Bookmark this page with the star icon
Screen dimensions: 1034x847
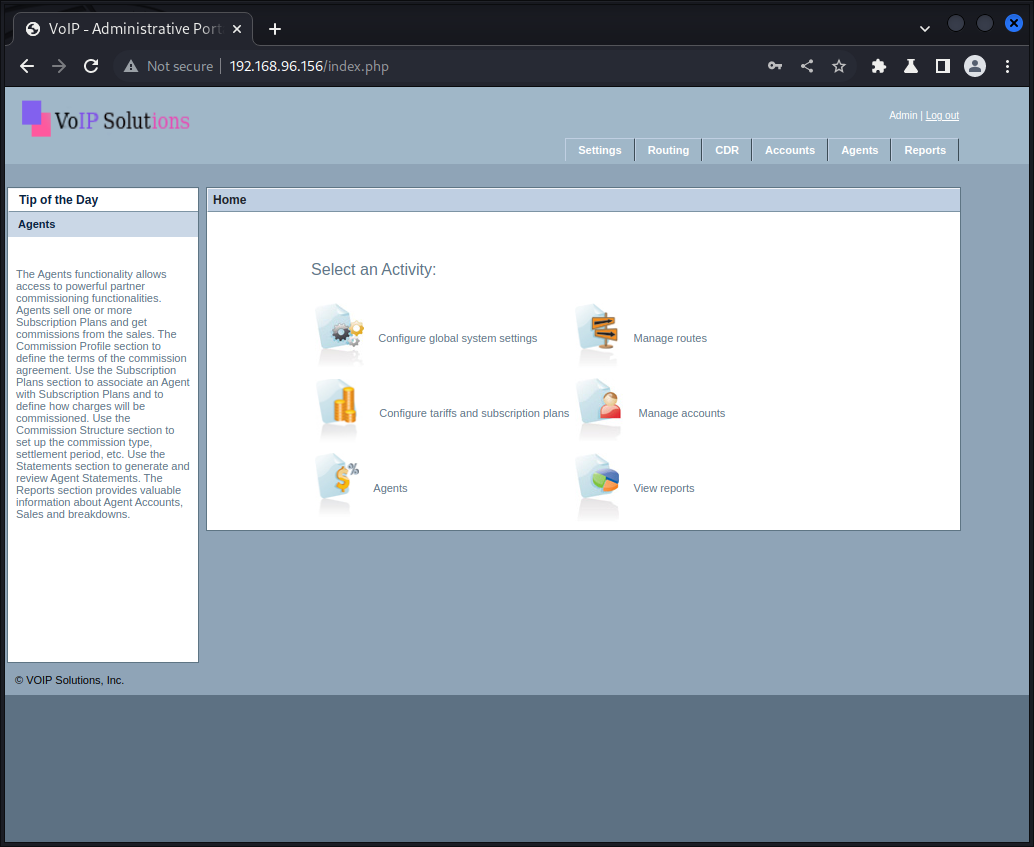(839, 66)
